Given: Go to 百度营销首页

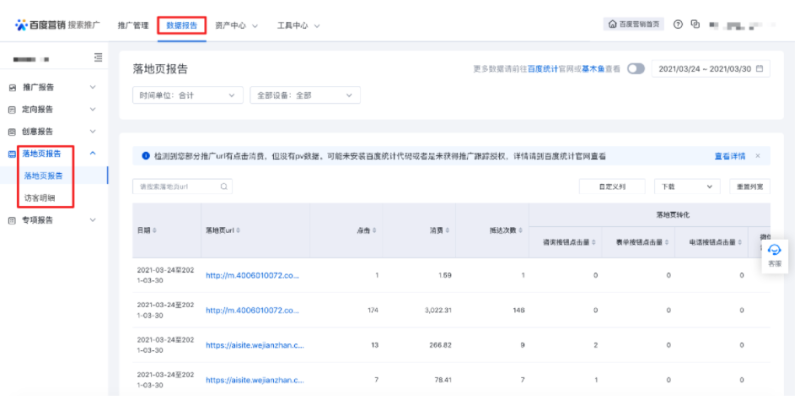Looking at the screenshot, I should pyautogui.click(x=634, y=24).
